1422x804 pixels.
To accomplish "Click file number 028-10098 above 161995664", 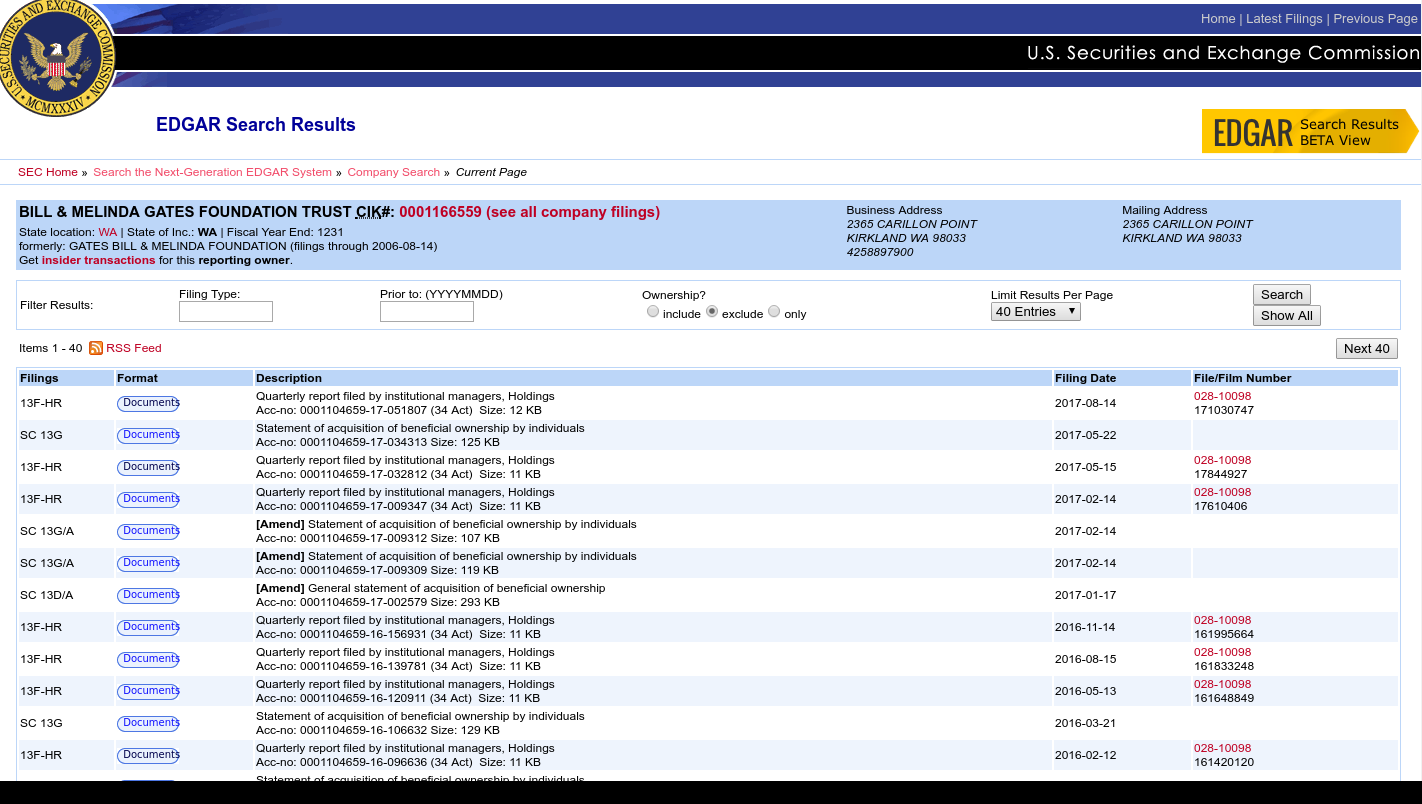I will (1222, 620).
